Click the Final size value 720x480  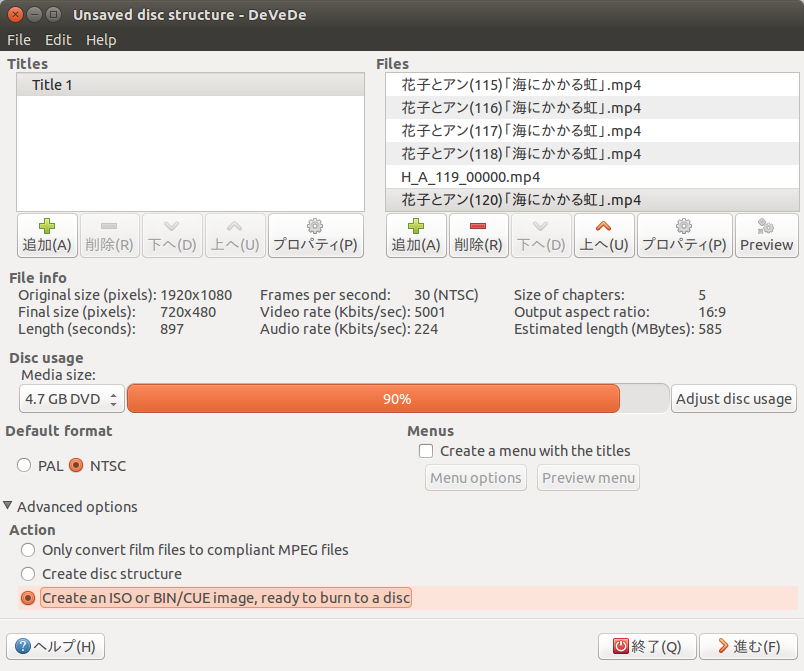point(188,312)
